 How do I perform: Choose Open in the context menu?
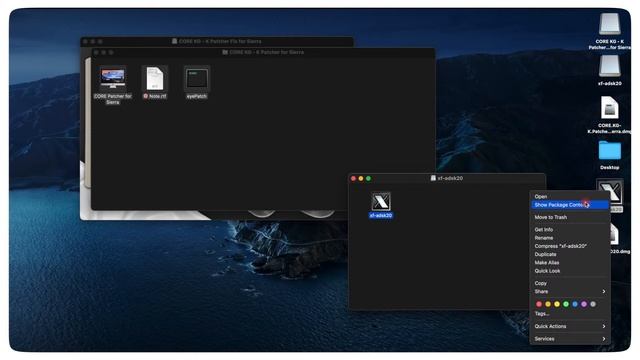point(541,196)
